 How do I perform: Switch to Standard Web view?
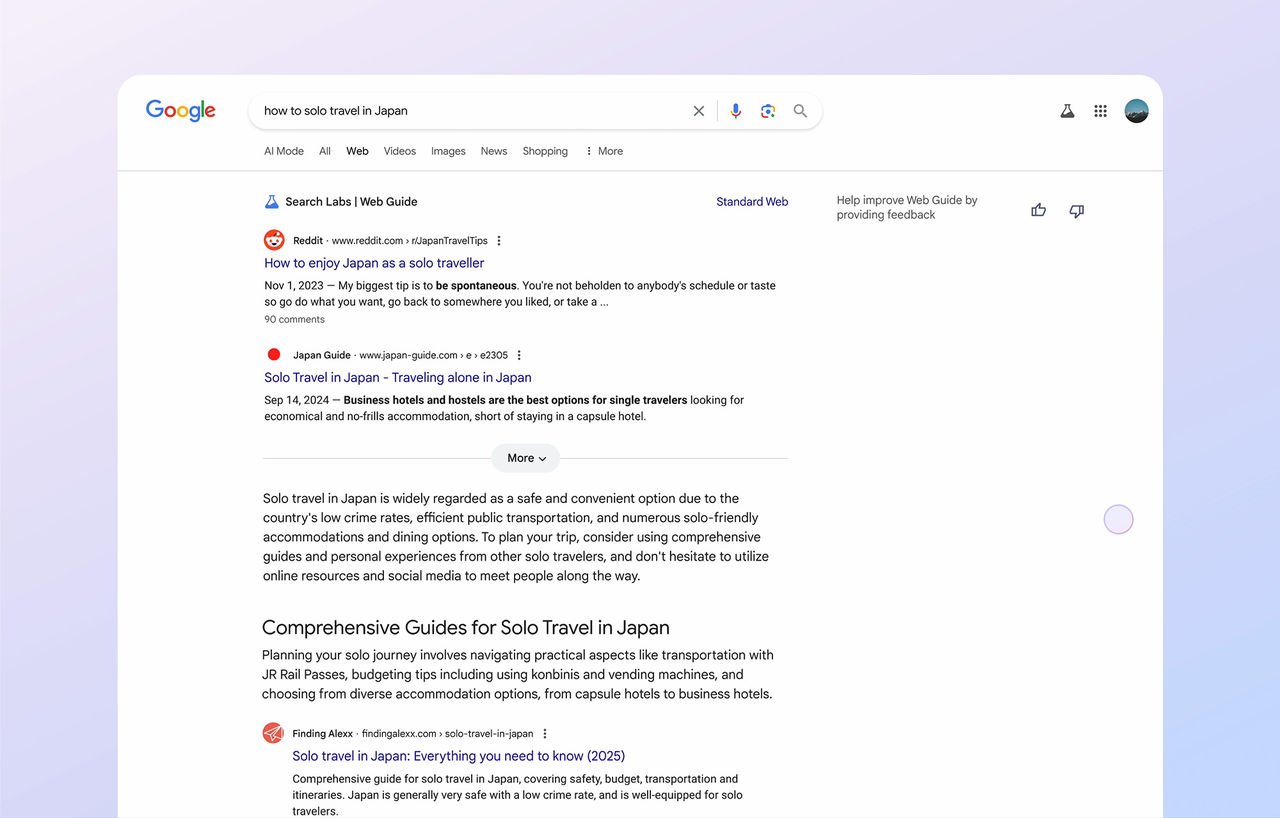point(752,202)
